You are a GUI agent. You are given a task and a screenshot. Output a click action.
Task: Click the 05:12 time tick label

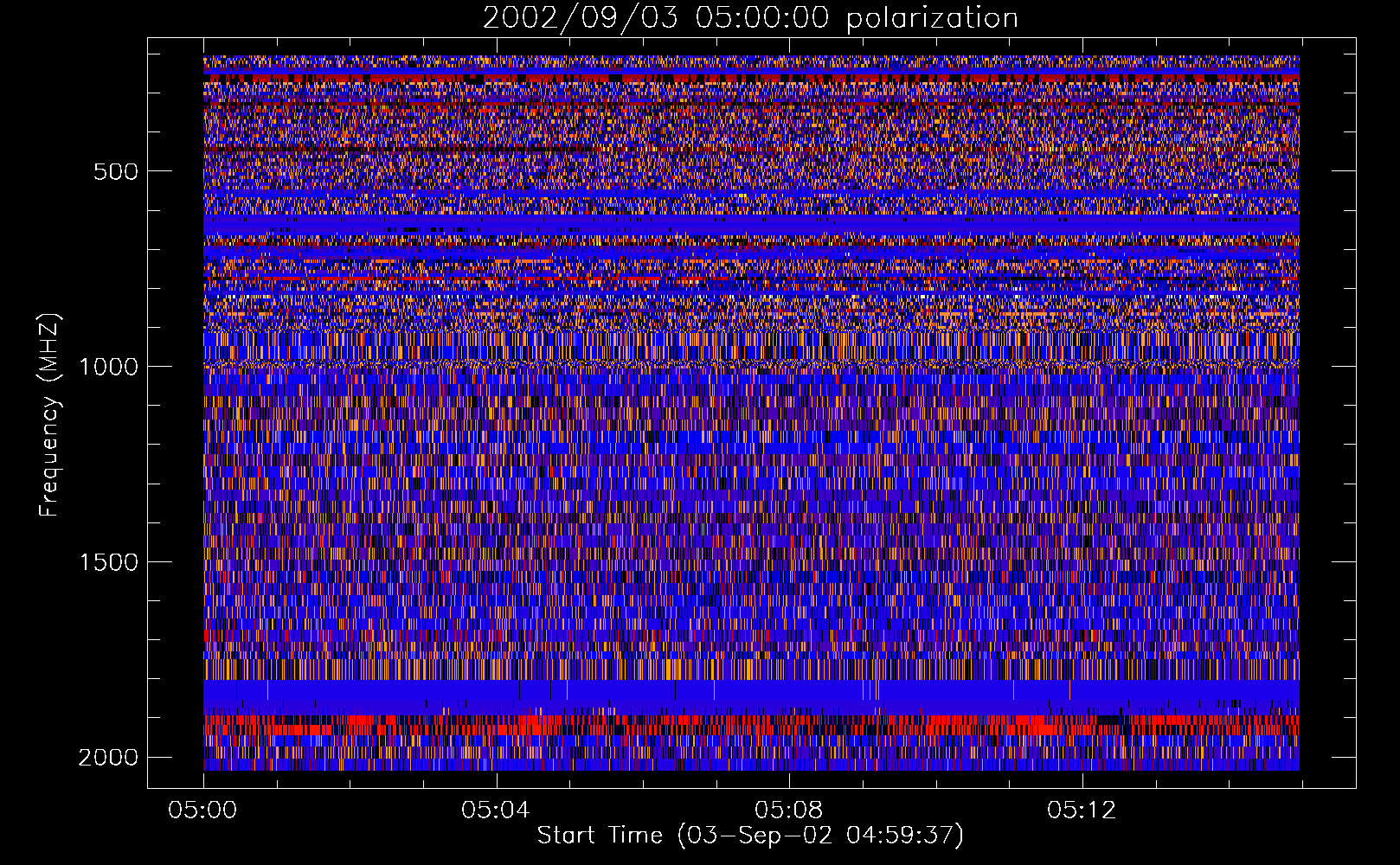click(x=1082, y=811)
